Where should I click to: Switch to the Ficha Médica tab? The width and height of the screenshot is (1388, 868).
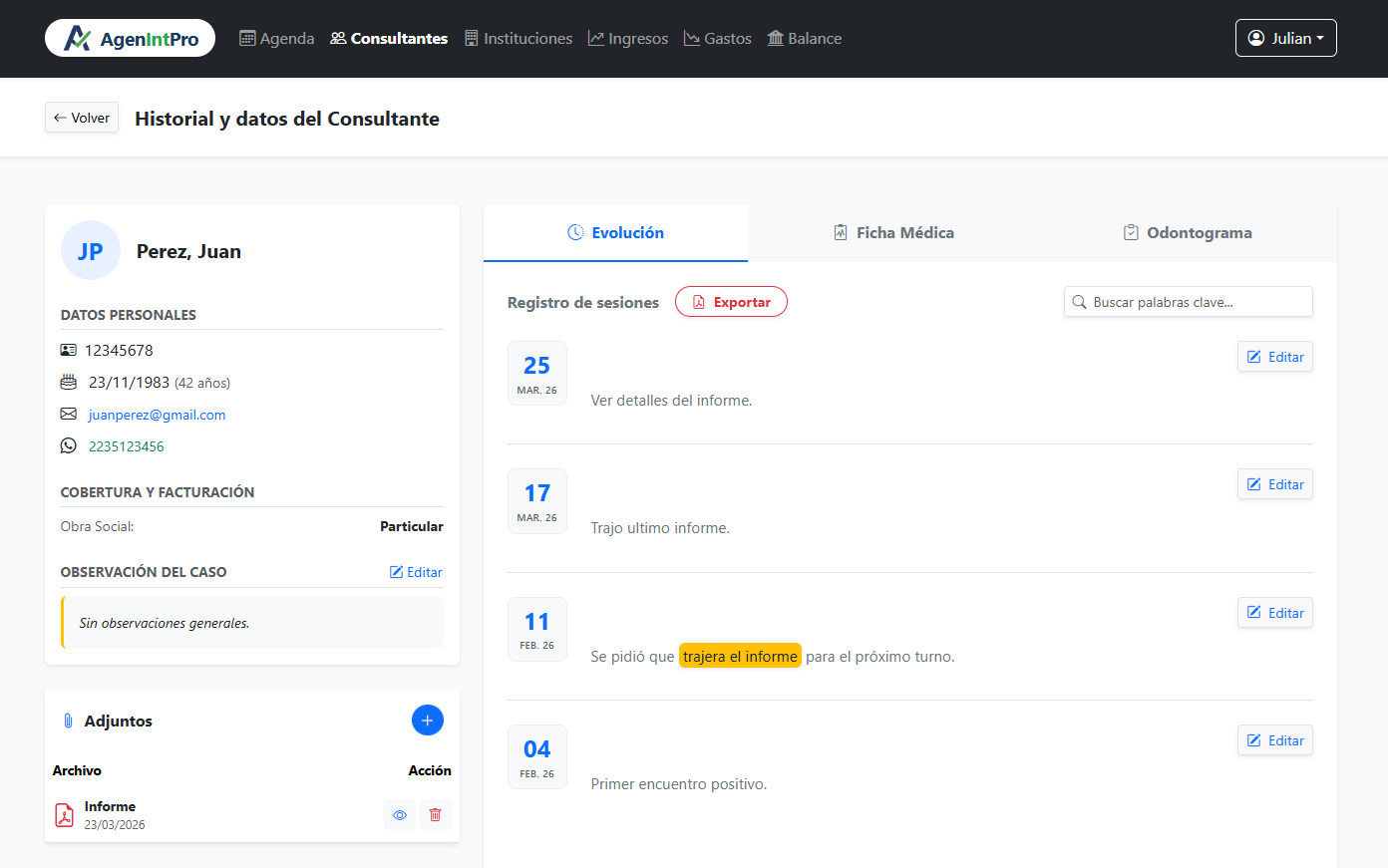coord(893,232)
